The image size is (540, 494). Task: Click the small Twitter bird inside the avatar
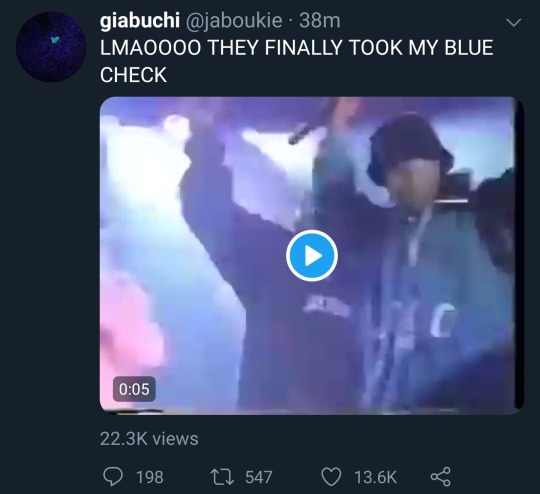click(x=55, y=40)
